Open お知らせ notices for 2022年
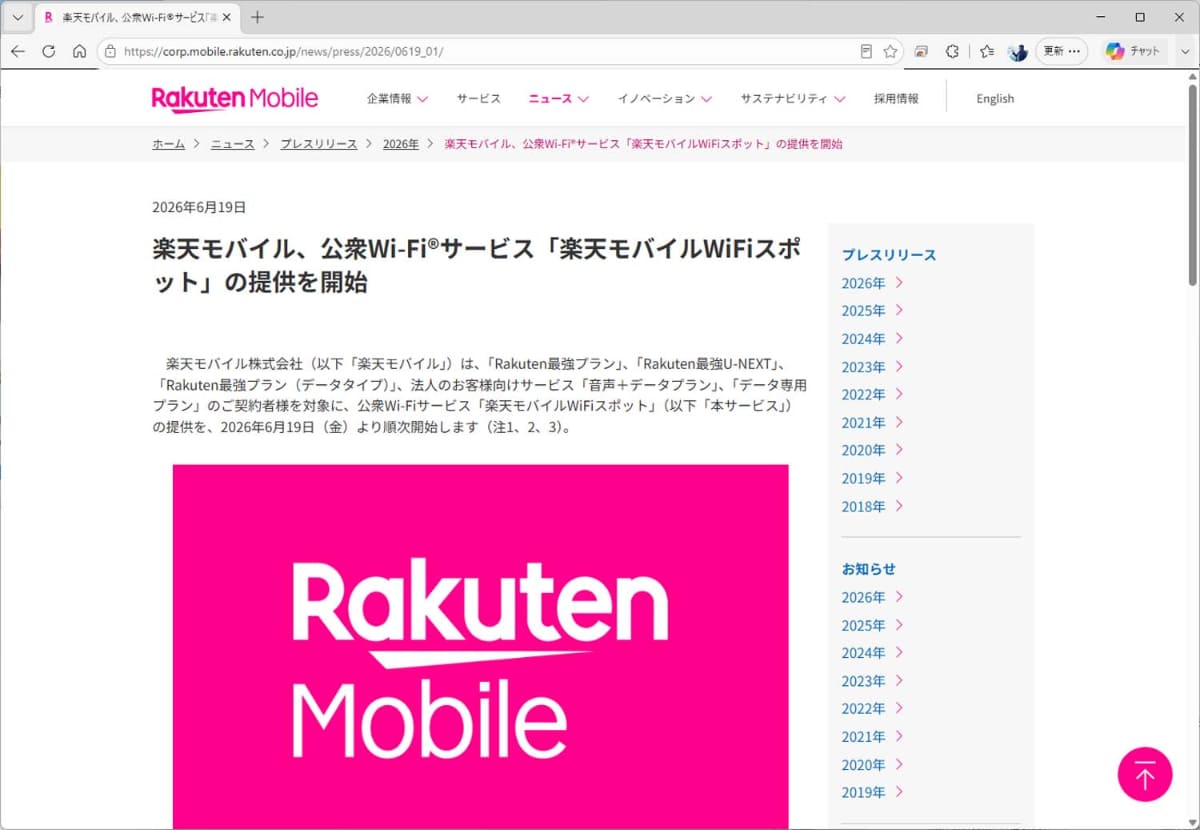Screen dimensions: 1200x830 point(872,709)
